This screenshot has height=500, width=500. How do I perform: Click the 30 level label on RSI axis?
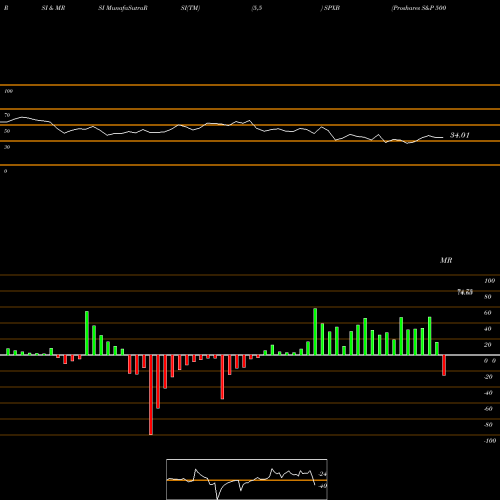[x=7, y=147]
